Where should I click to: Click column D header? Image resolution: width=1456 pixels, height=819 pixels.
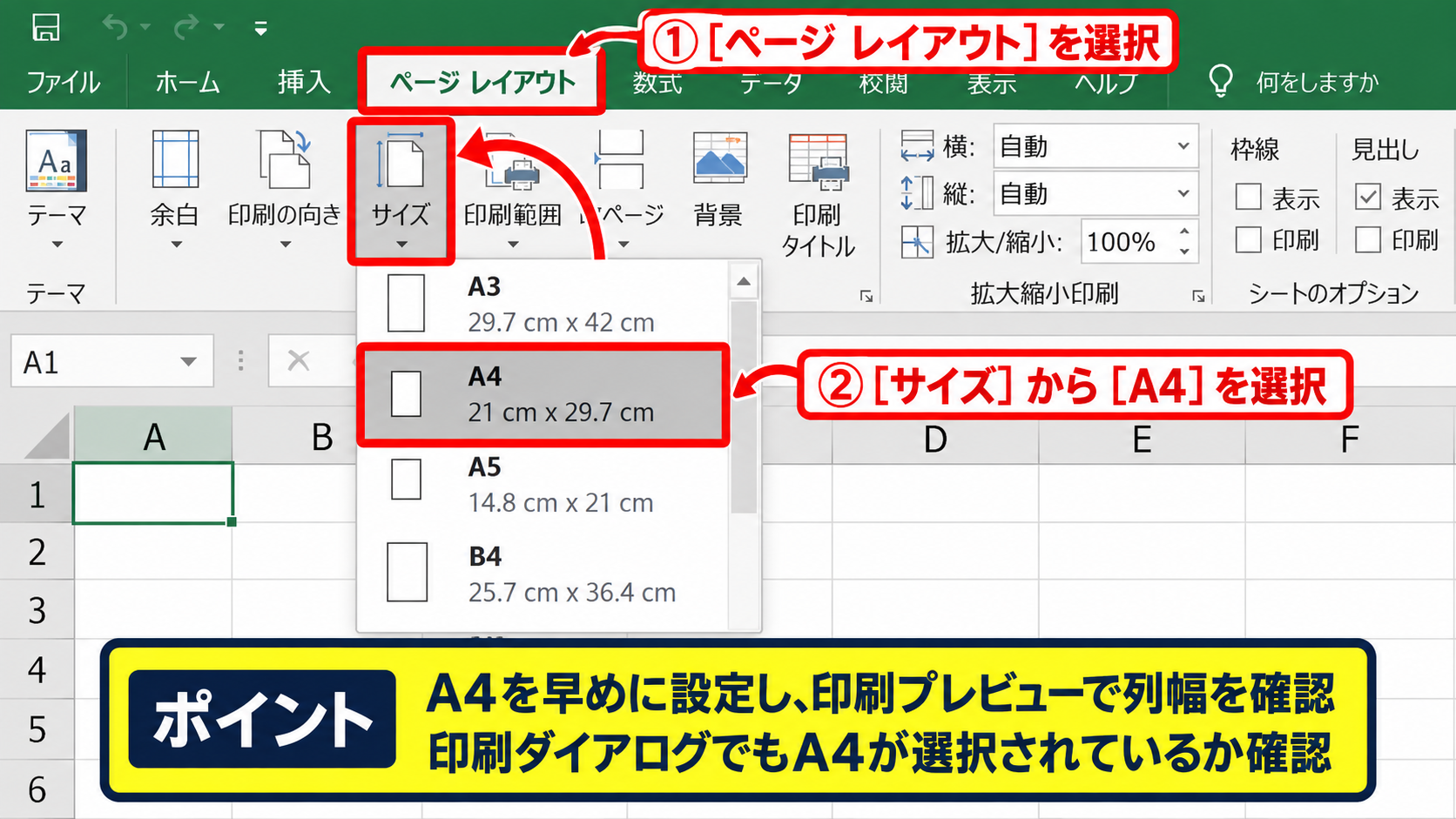(x=935, y=440)
